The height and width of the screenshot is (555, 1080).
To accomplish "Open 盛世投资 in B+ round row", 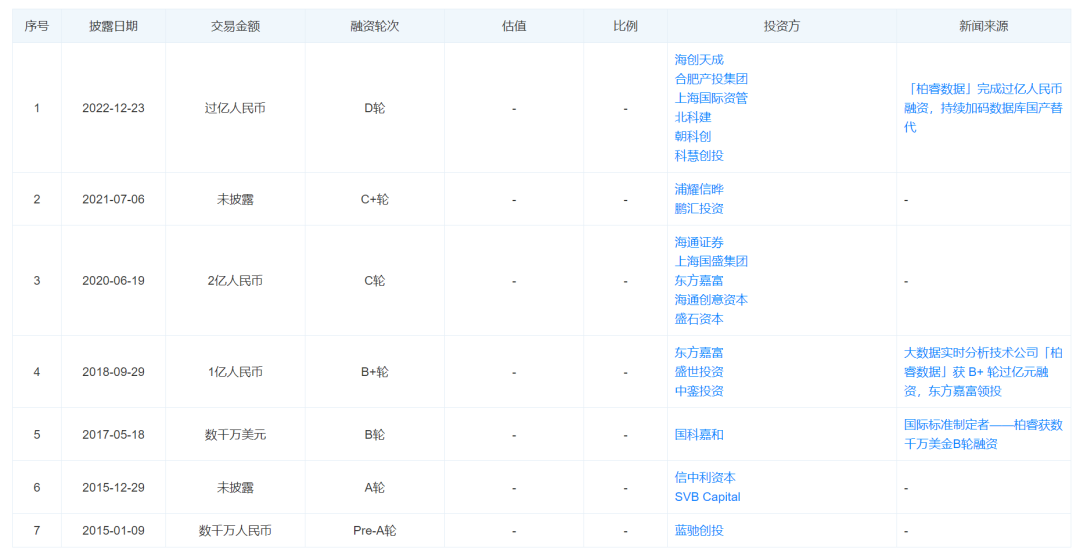I will tap(699, 372).
